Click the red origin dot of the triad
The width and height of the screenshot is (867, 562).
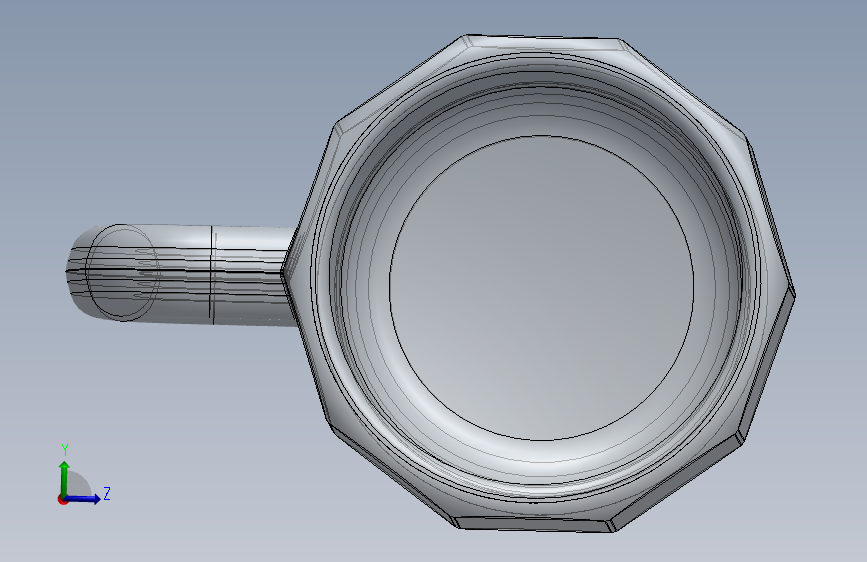(62, 500)
